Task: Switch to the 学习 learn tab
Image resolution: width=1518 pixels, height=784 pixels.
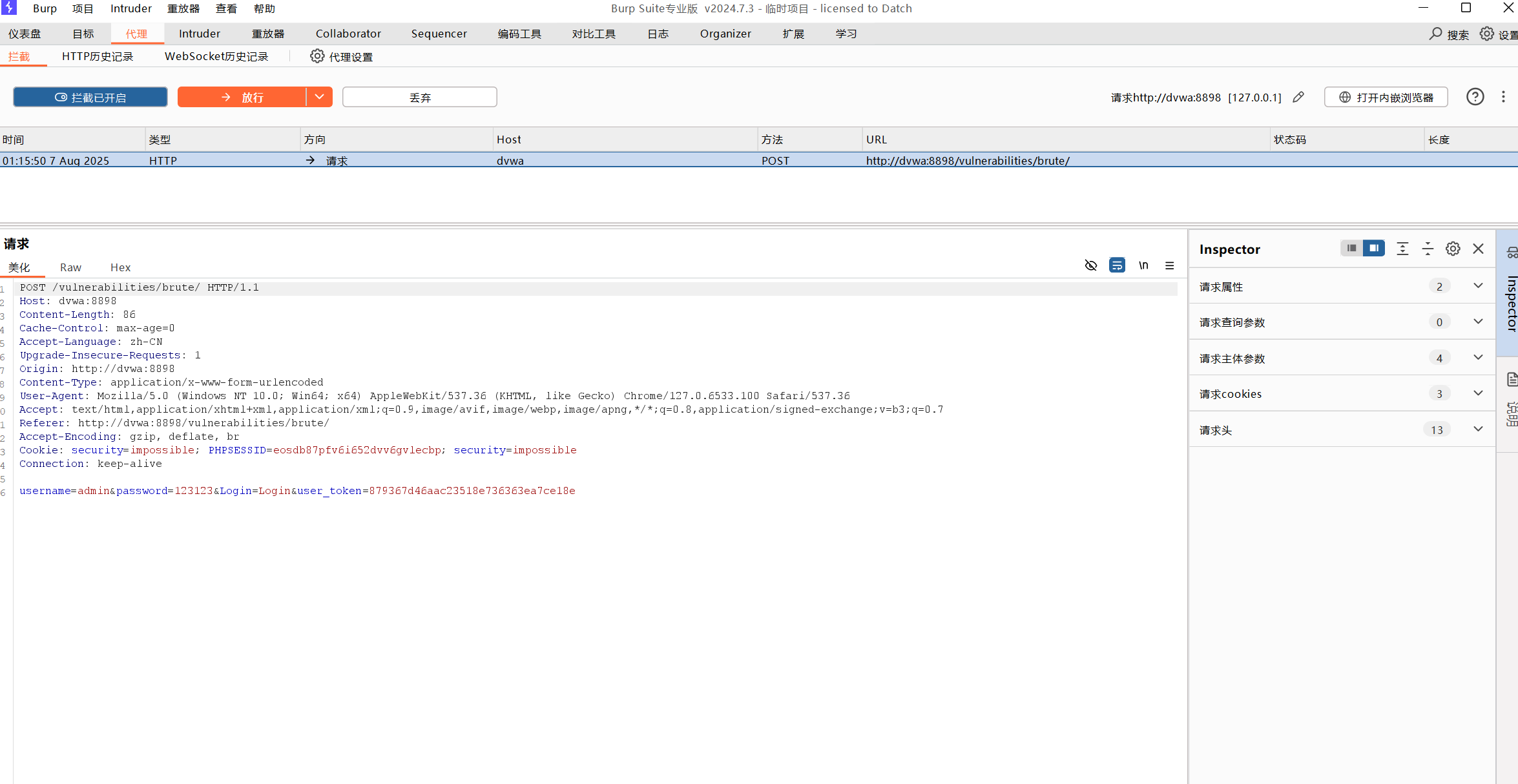Action: 846,34
